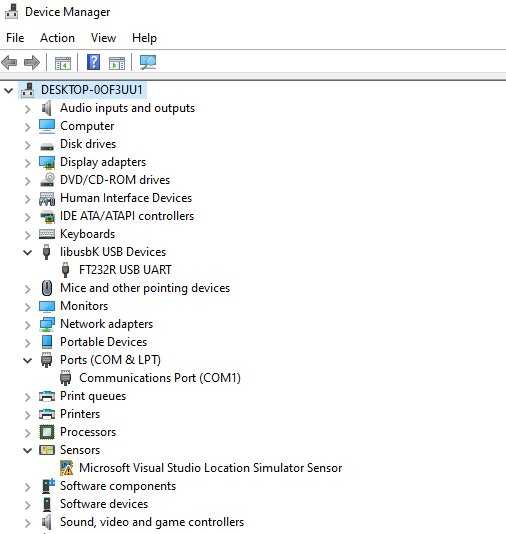Expand the Keyboards chevron
Screen dimensions: 506x534
tap(28, 235)
